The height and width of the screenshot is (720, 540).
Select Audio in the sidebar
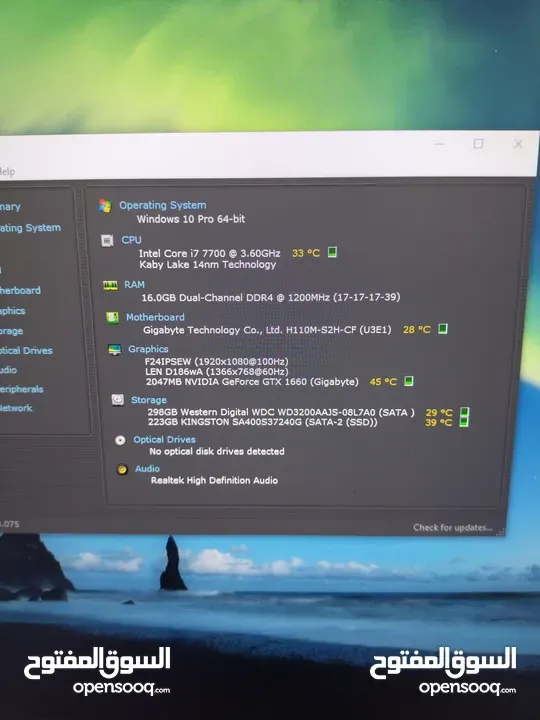[x=8, y=370]
